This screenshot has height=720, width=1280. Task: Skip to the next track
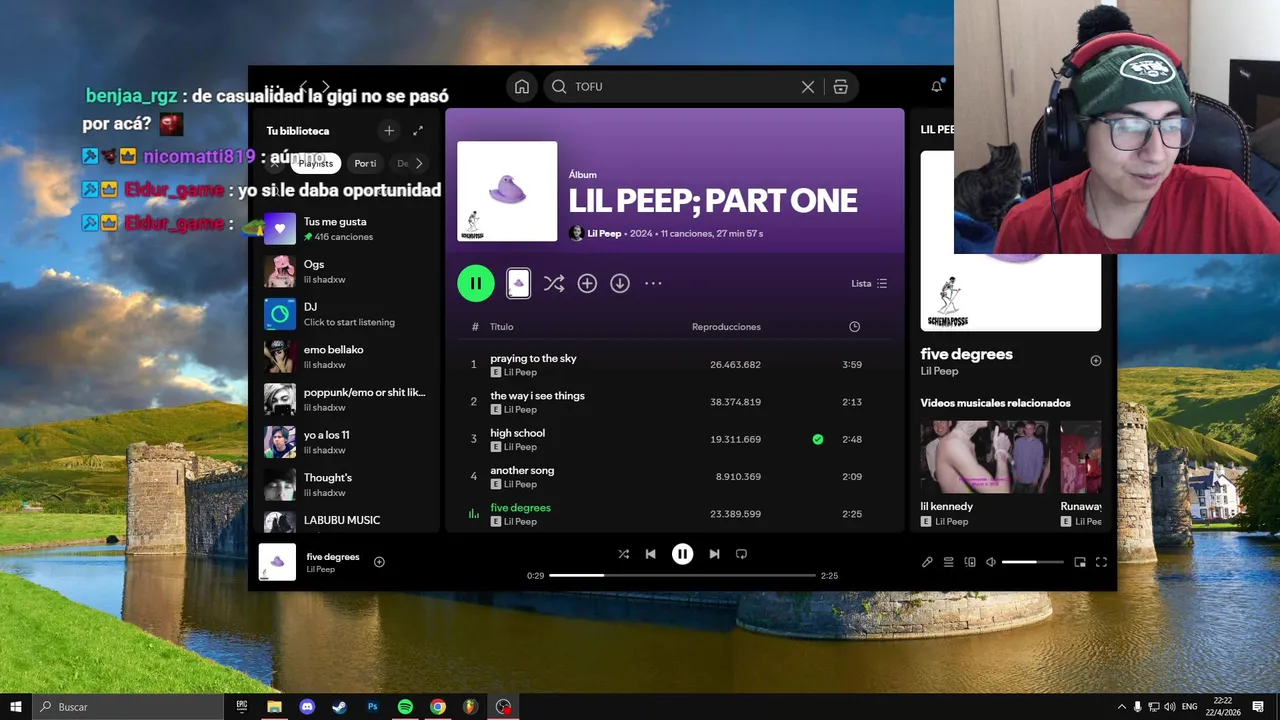pyautogui.click(x=714, y=554)
